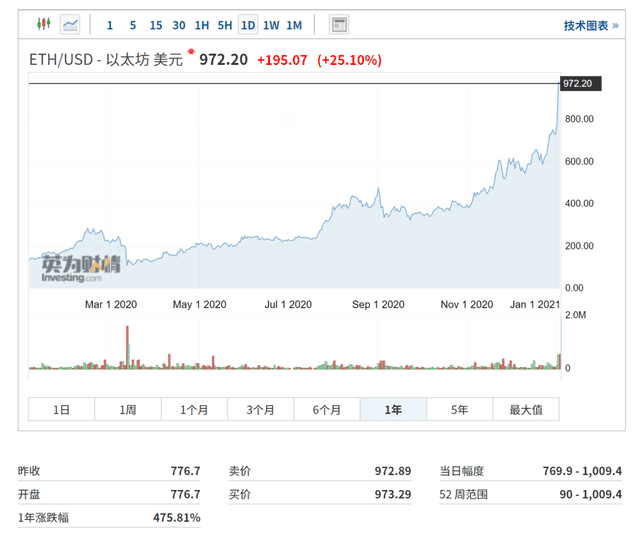640x534 pixels.
Task: Switch to 5H interval
Action: (225, 25)
